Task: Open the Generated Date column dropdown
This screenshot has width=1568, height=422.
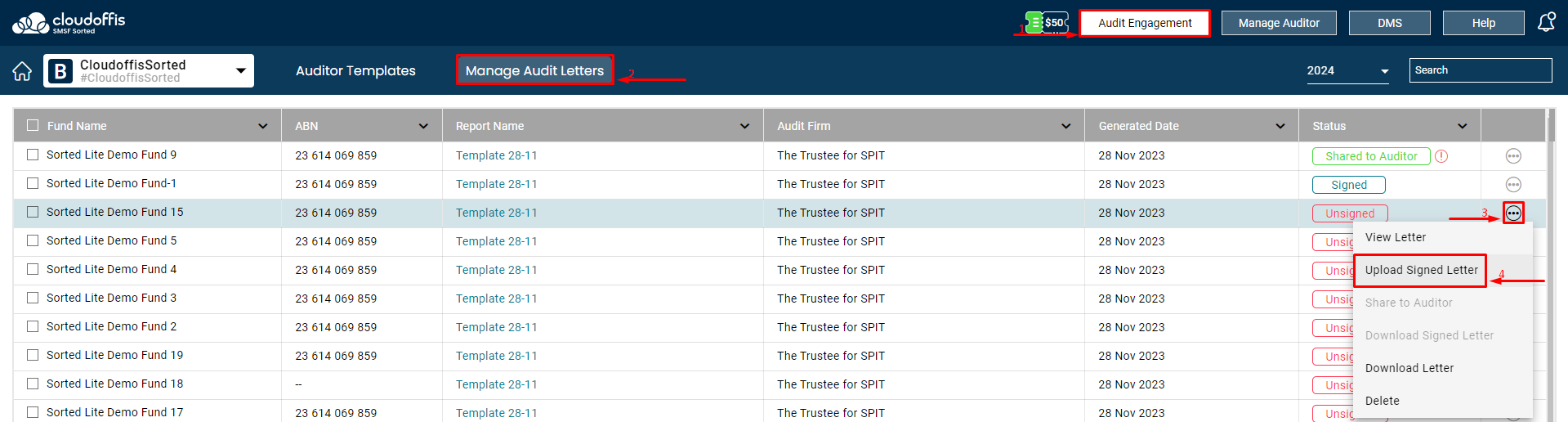Action: click(1280, 126)
